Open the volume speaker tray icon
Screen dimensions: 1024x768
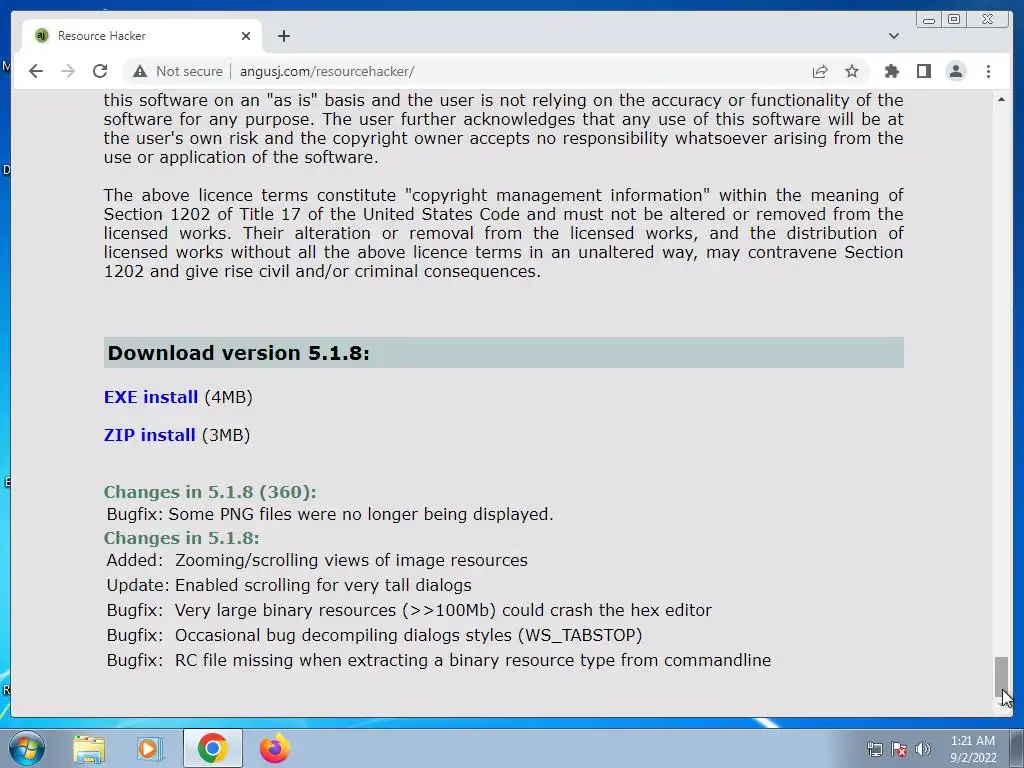point(923,749)
